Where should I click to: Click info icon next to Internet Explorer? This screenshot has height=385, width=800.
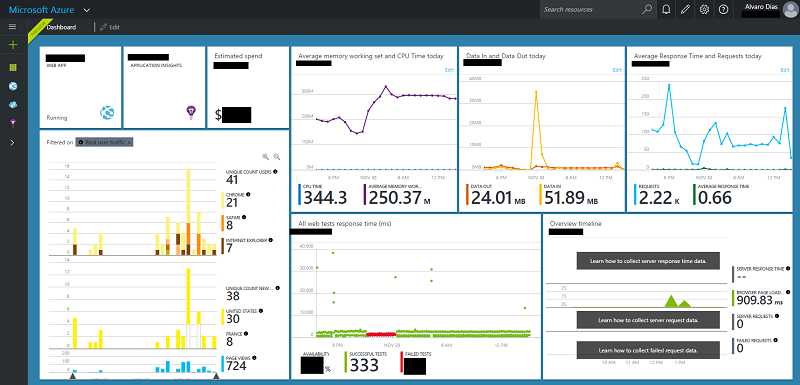270,240
